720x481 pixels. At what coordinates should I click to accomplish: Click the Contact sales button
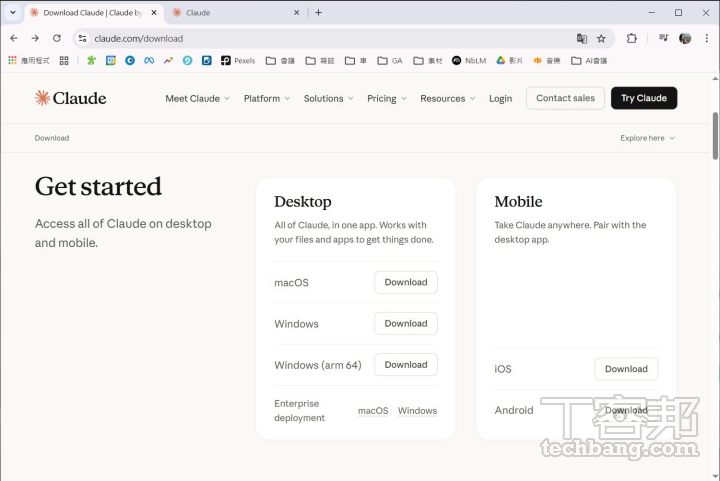coord(565,98)
